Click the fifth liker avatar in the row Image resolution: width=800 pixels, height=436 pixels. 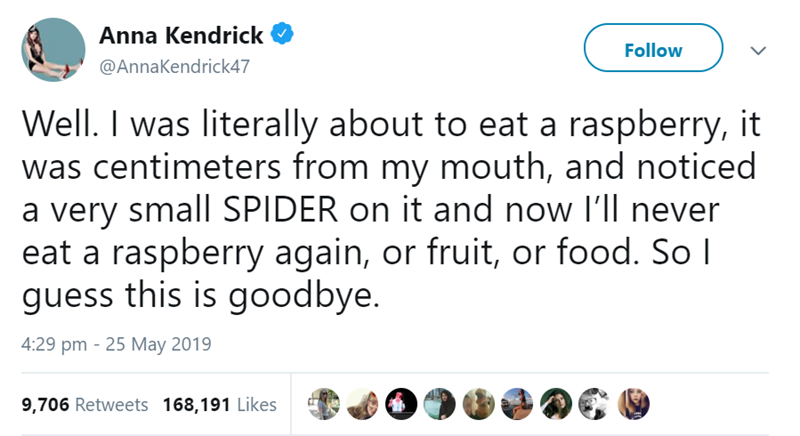(477, 402)
